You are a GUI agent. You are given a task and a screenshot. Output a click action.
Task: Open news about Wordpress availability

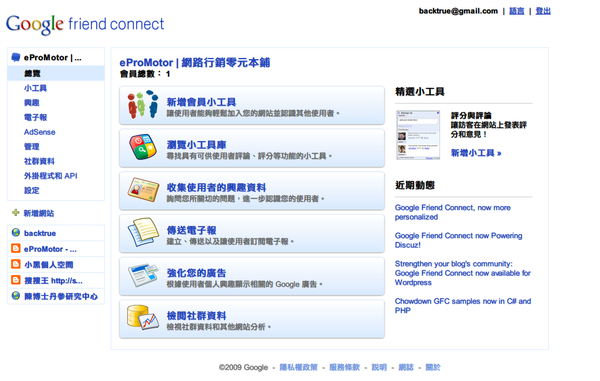click(463, 273)
